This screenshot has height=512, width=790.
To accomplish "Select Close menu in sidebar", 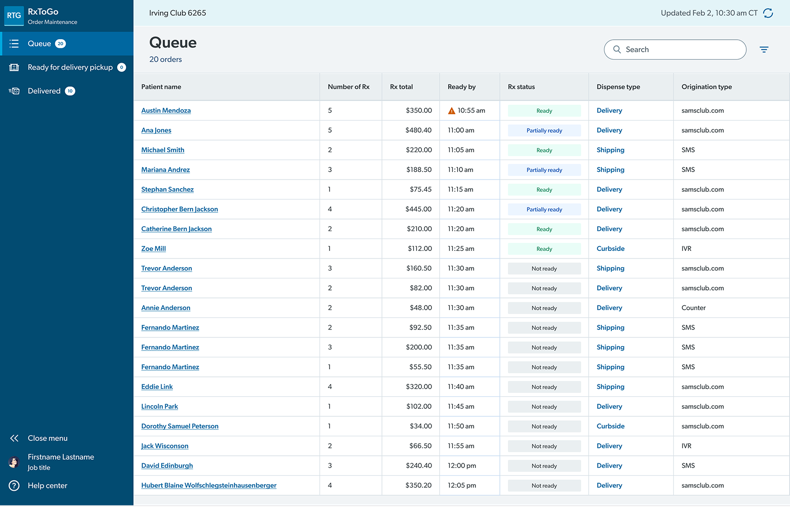I will tap(47, 438).
